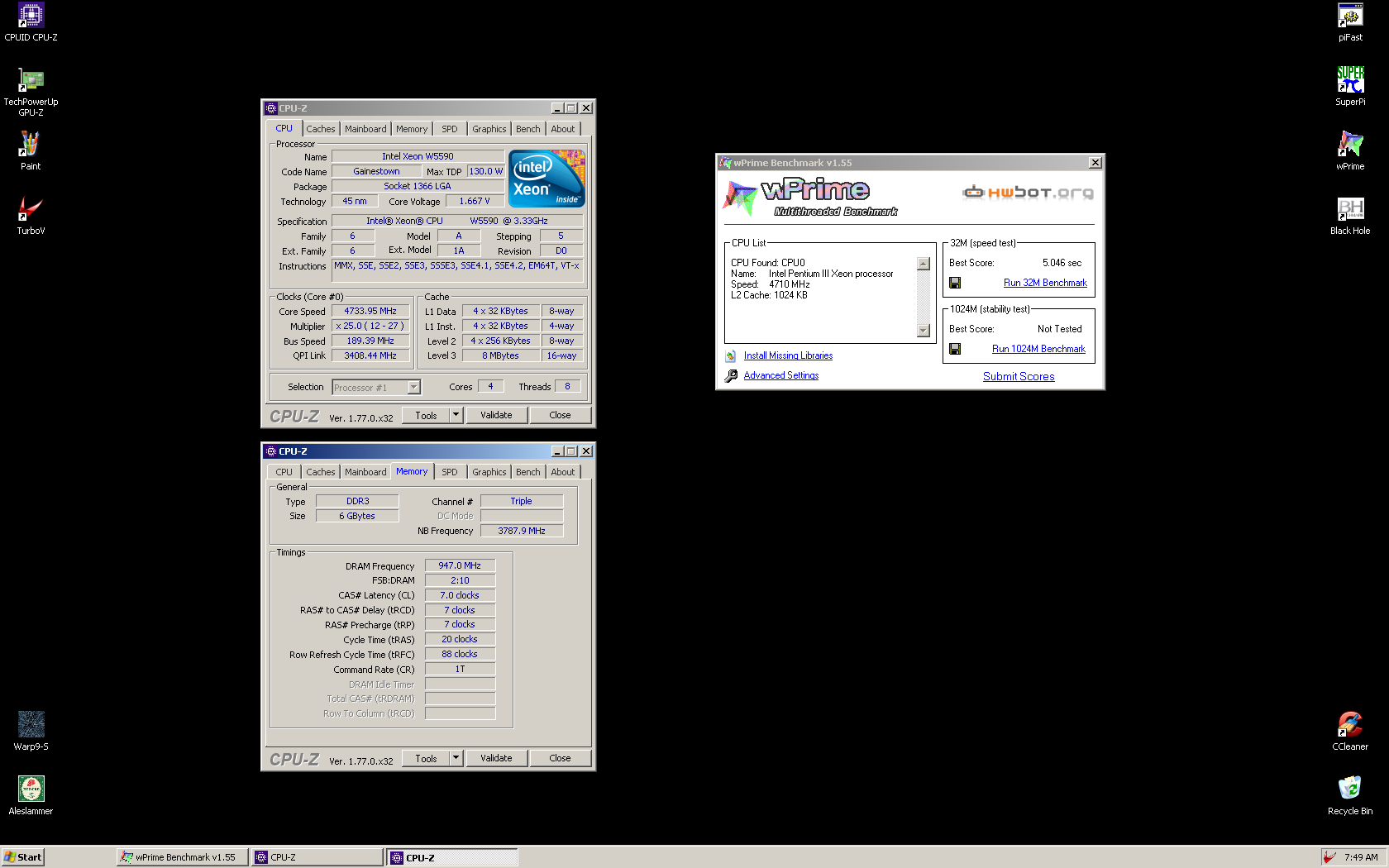Open About tab in top CPU-Z window
Viewport: 1389px width, 868px height.
tap(563, 129)
